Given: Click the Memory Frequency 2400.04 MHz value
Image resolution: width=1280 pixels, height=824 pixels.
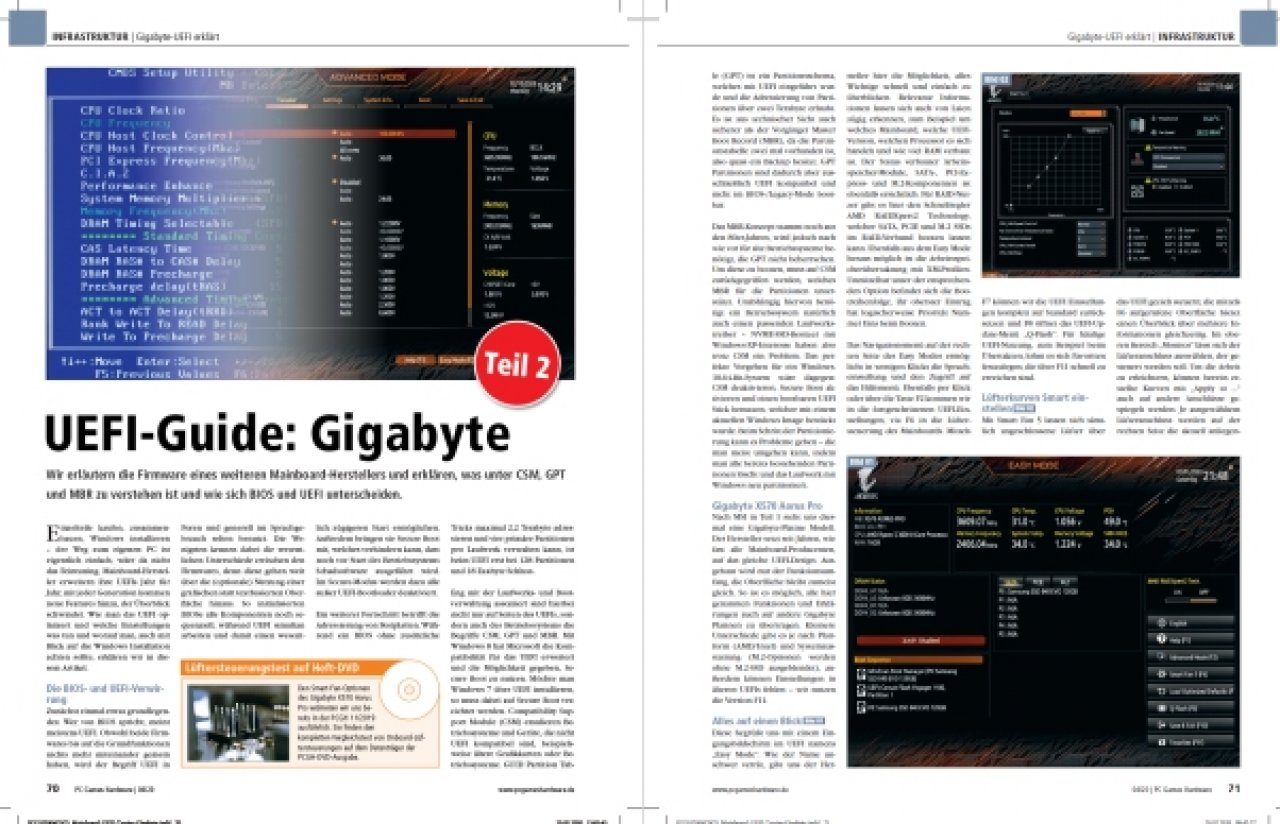Looking at the screenshot, I should tap(976, 544).
